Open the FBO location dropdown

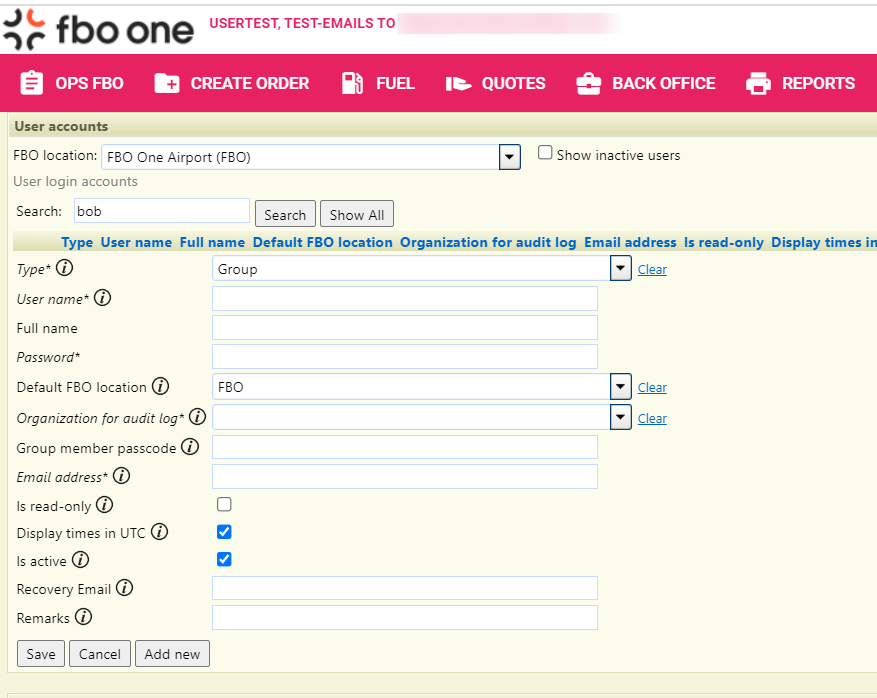pyautogui.click(x=509, y=157)
